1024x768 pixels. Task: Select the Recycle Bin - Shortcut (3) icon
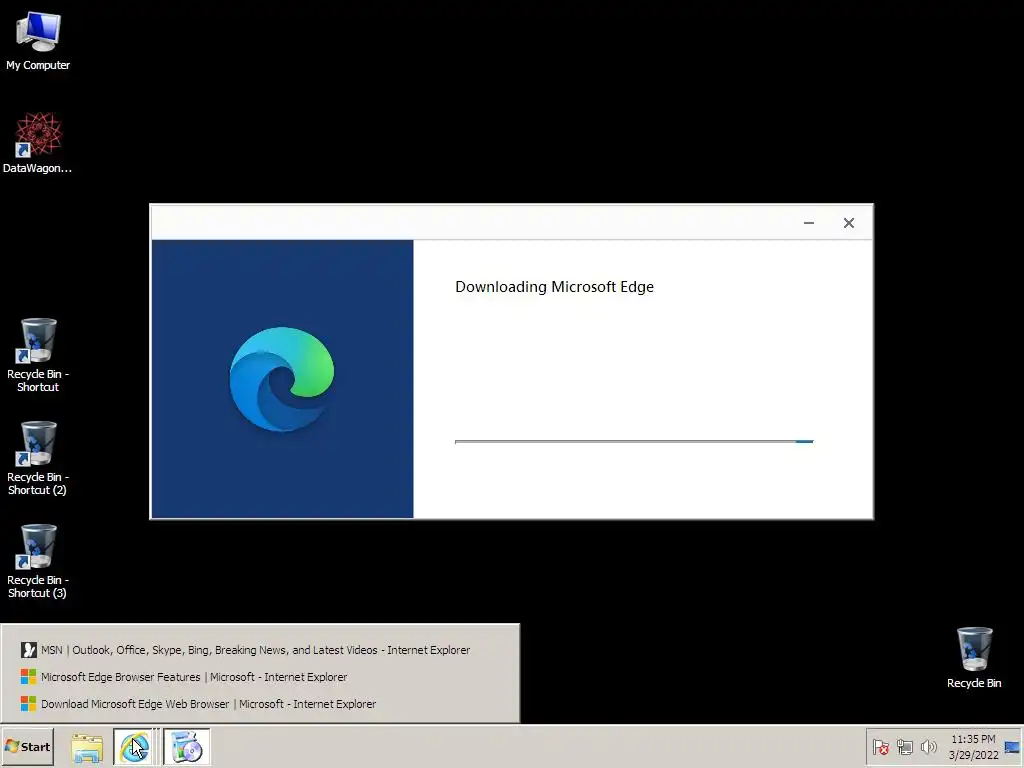37,562
